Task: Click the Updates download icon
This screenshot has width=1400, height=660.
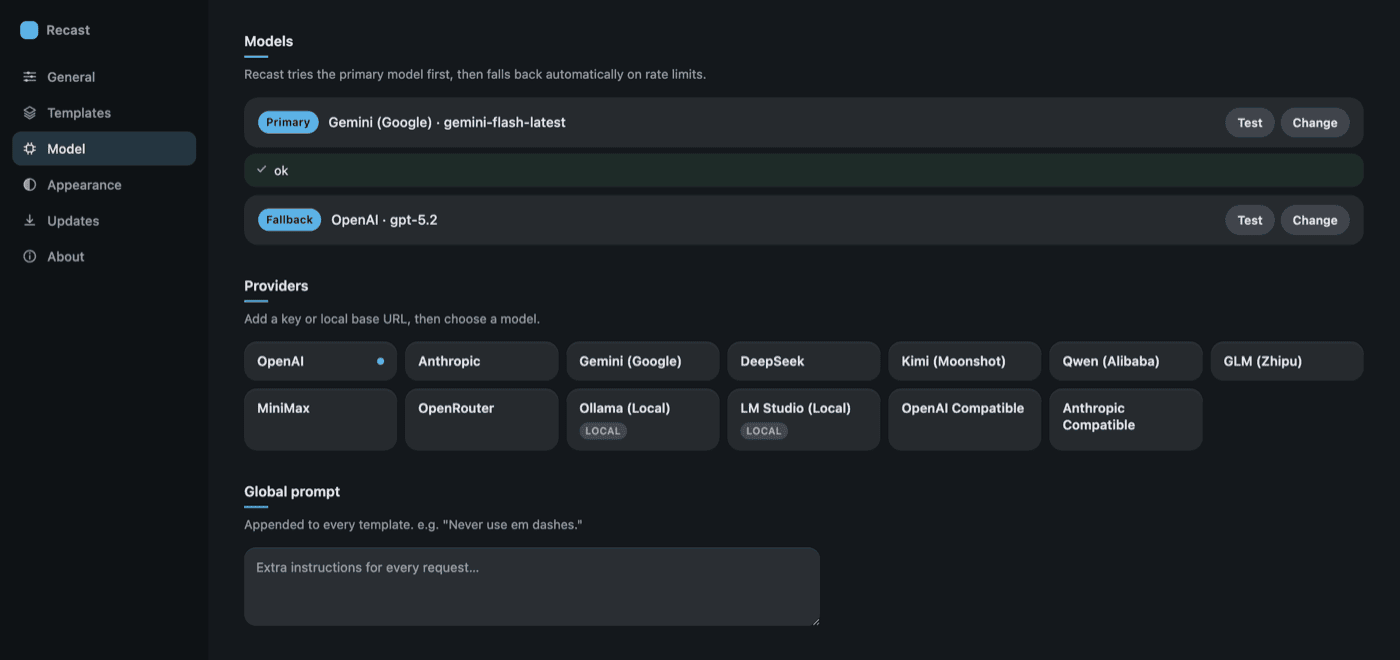Action: (30, 221)
